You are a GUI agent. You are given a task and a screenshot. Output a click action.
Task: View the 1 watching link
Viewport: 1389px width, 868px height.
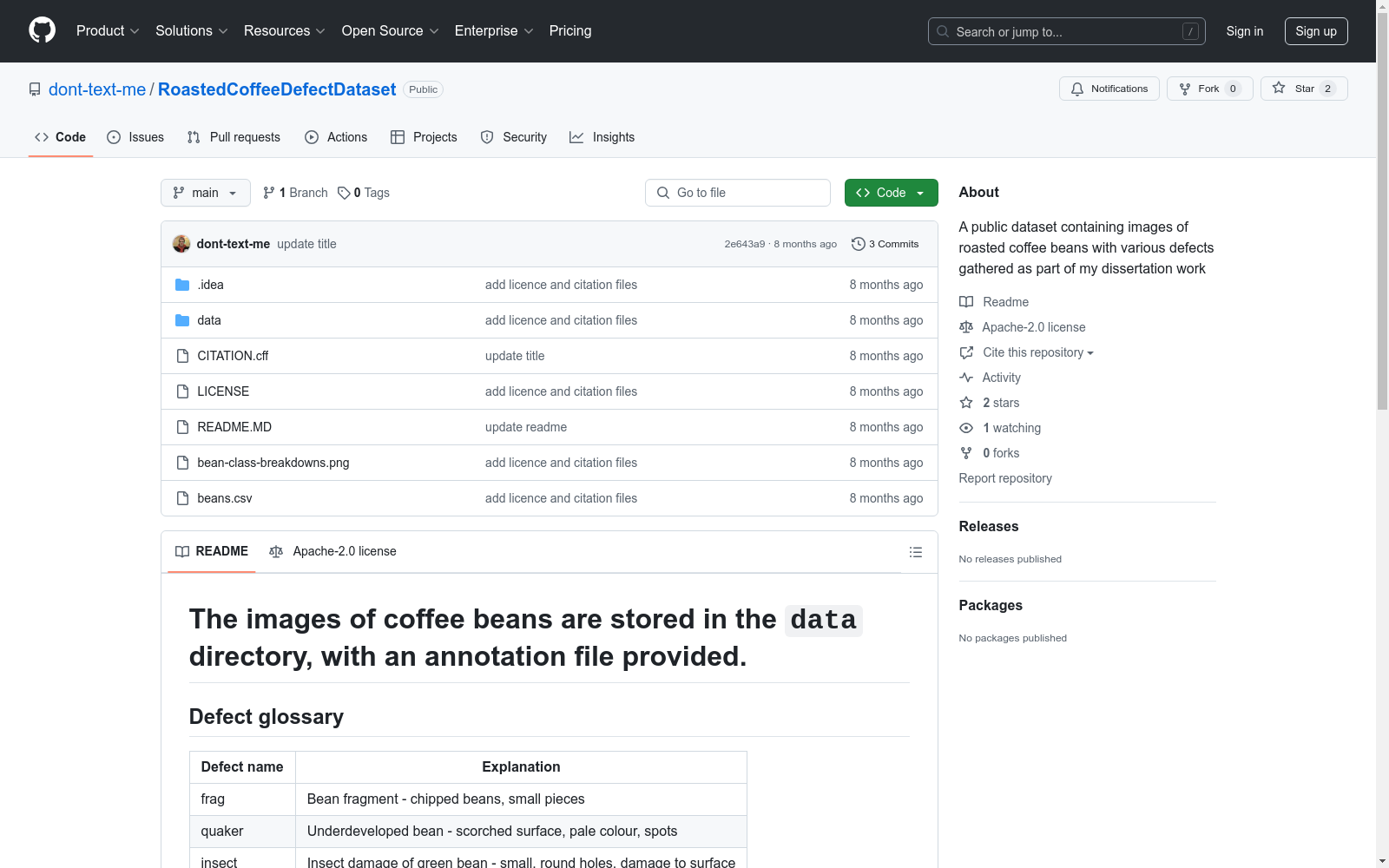click(1000, 428)
